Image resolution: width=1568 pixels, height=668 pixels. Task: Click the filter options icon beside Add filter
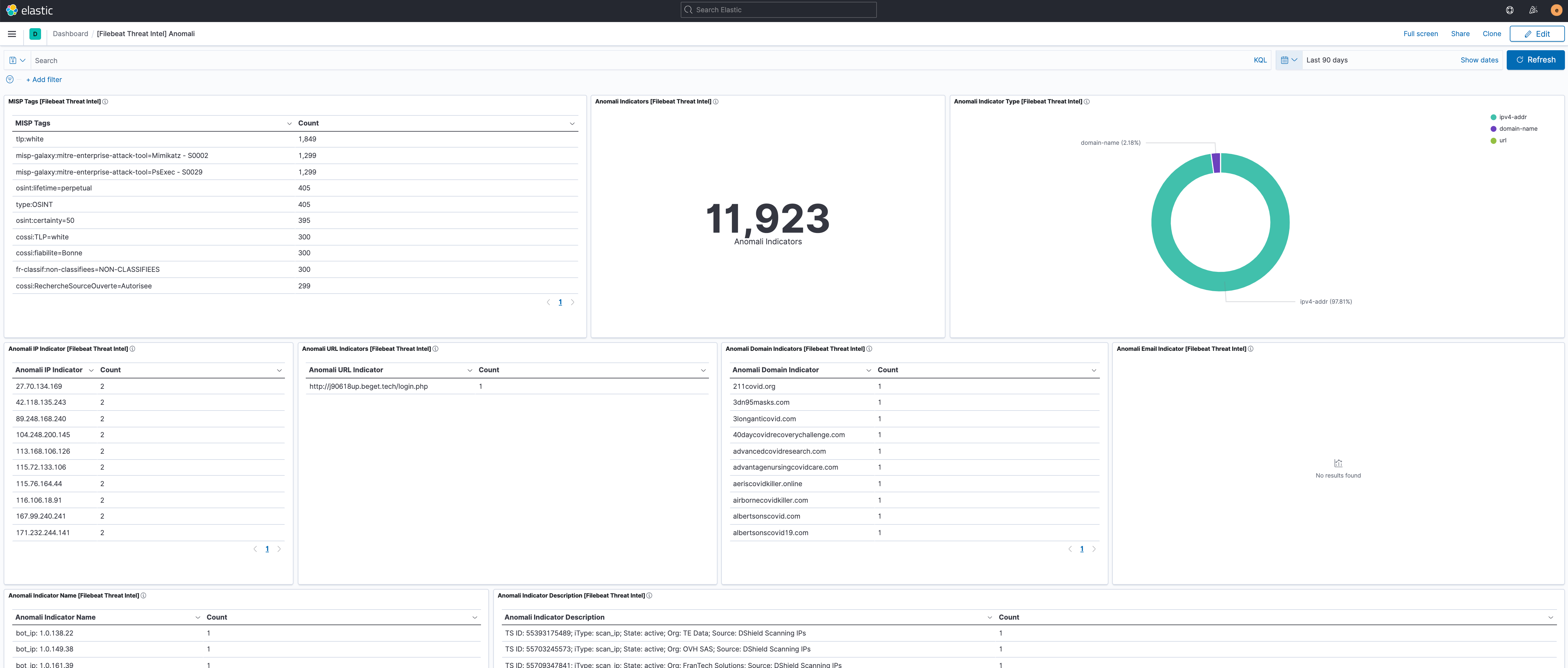tap(9, 79)
